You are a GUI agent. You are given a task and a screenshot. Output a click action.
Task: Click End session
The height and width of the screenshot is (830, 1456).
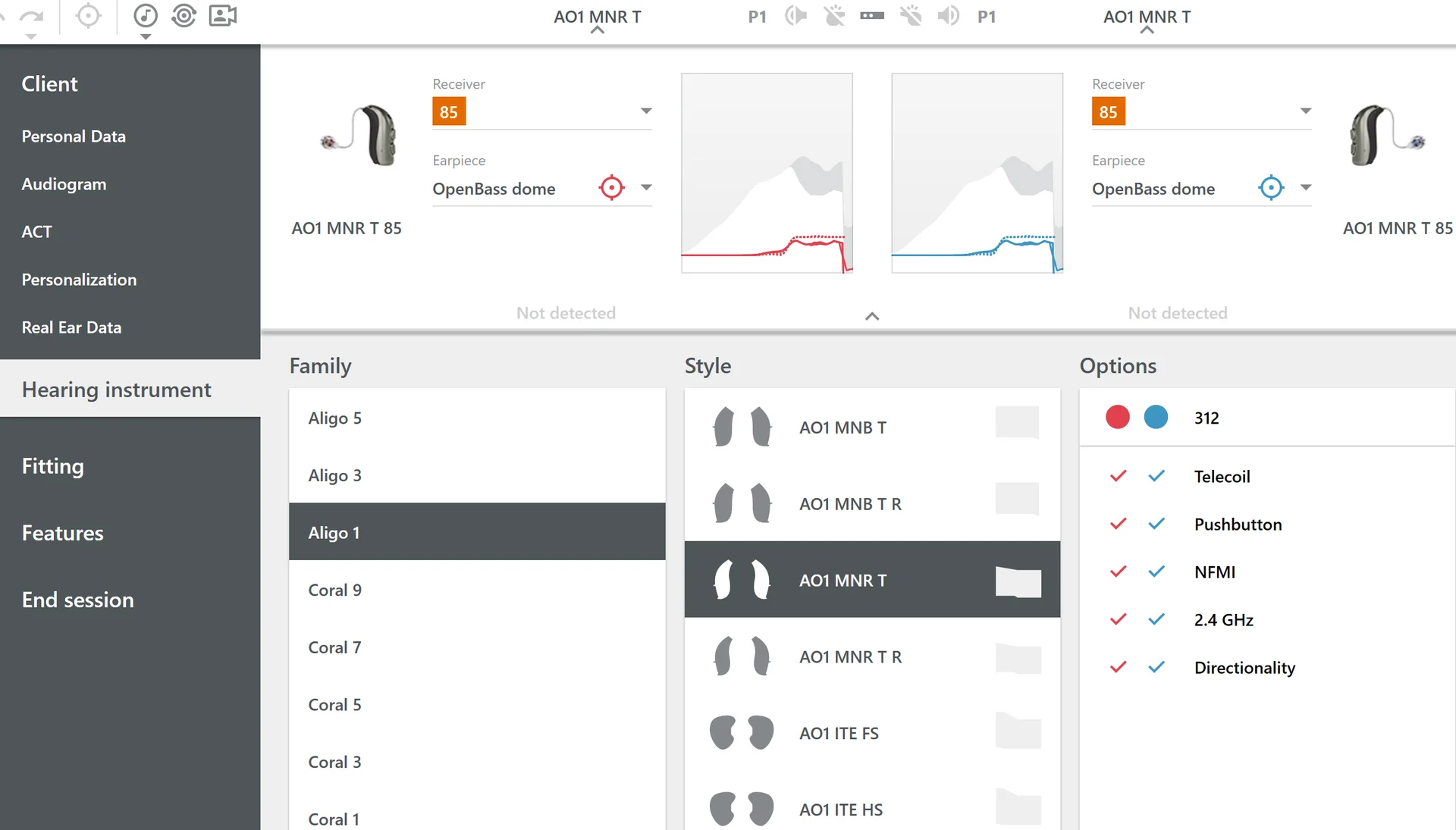point(77,600)
